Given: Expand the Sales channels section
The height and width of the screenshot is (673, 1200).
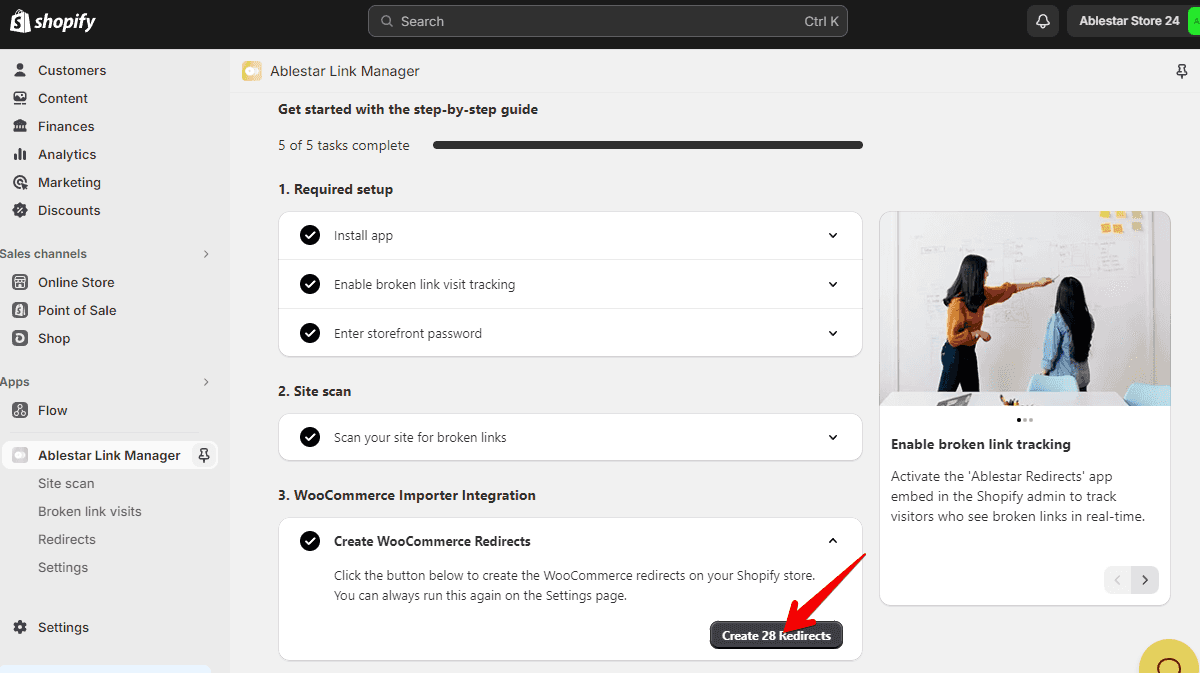Looking at the screenshot, I should [x=206, y=254].
